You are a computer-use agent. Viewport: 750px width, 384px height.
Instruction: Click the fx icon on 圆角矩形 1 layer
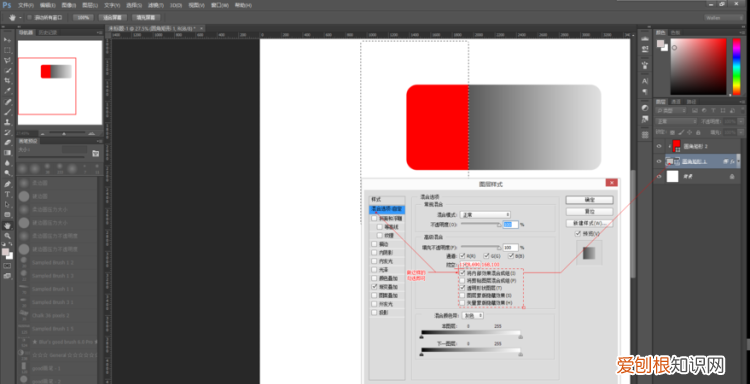tap(732, 162)
